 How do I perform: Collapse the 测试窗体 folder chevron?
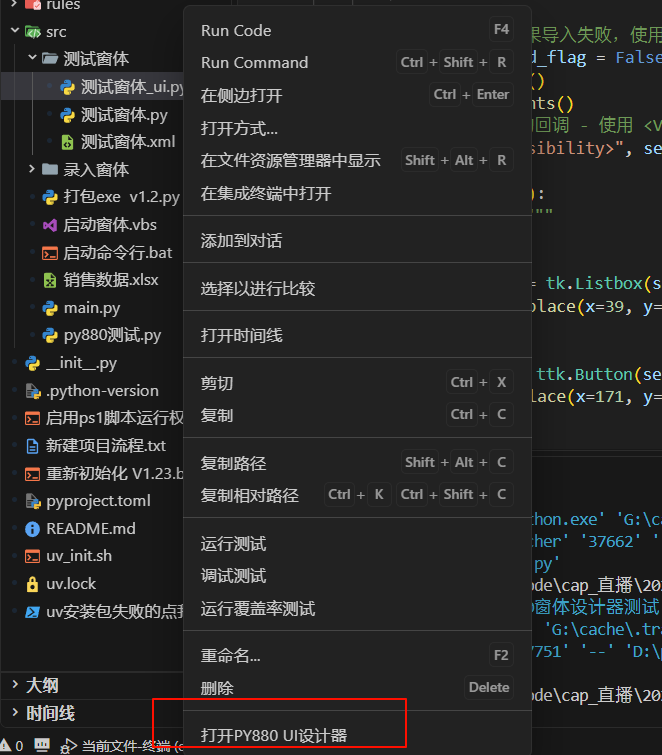[x=32, y=58]
